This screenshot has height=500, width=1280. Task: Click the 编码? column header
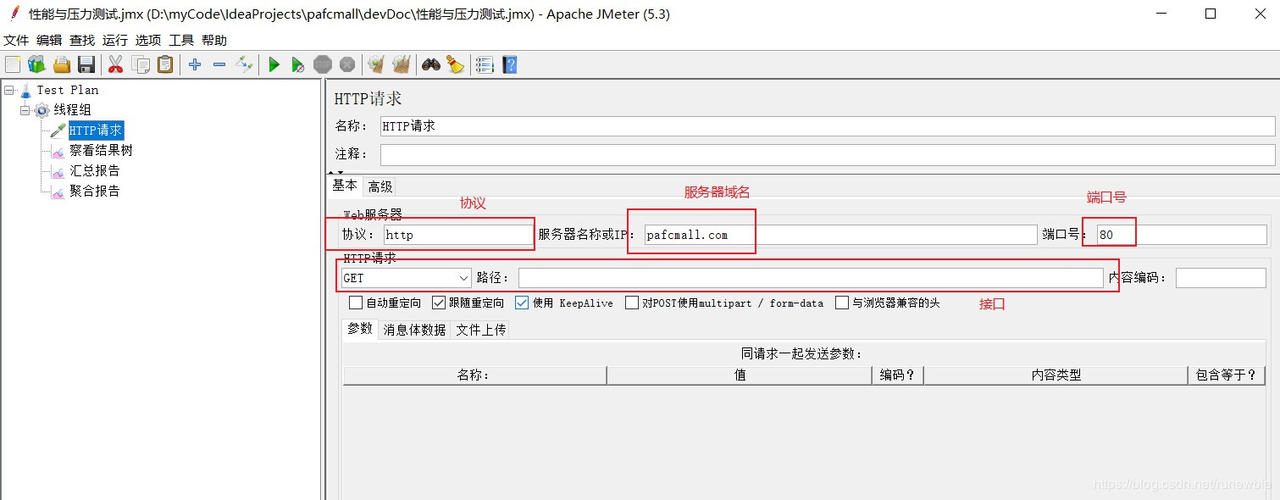[898, 375]
